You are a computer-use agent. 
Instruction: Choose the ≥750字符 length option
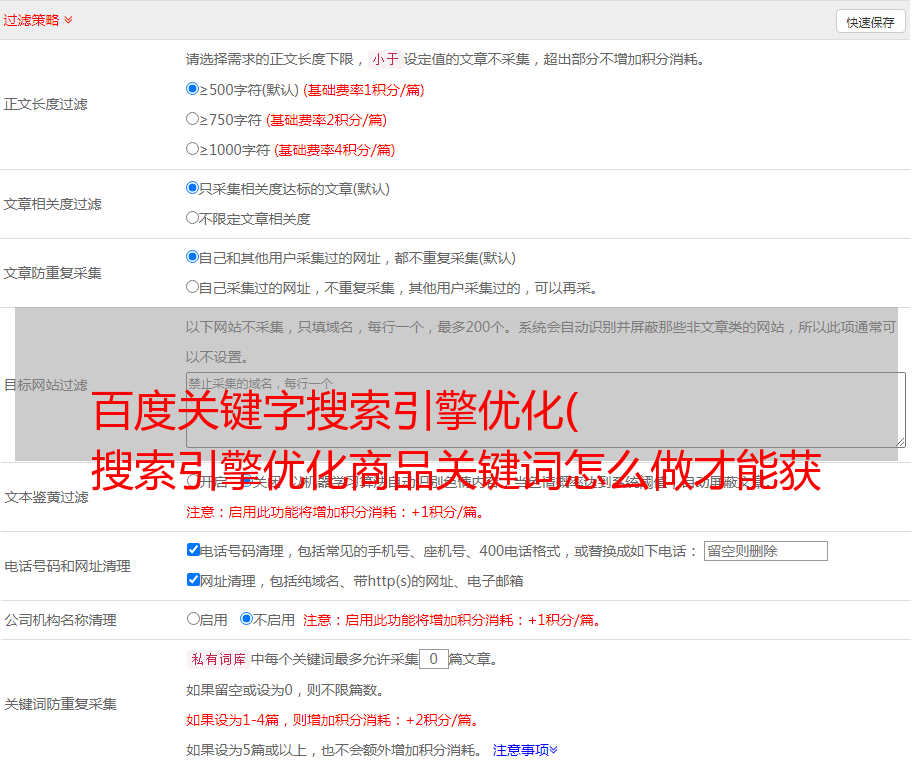(192, 119)
